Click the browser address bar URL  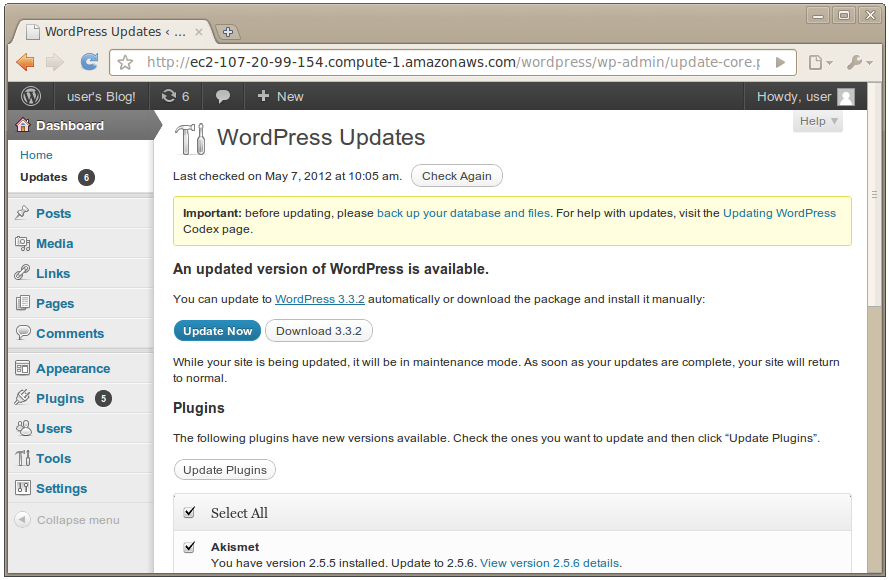tap(453, 62)
